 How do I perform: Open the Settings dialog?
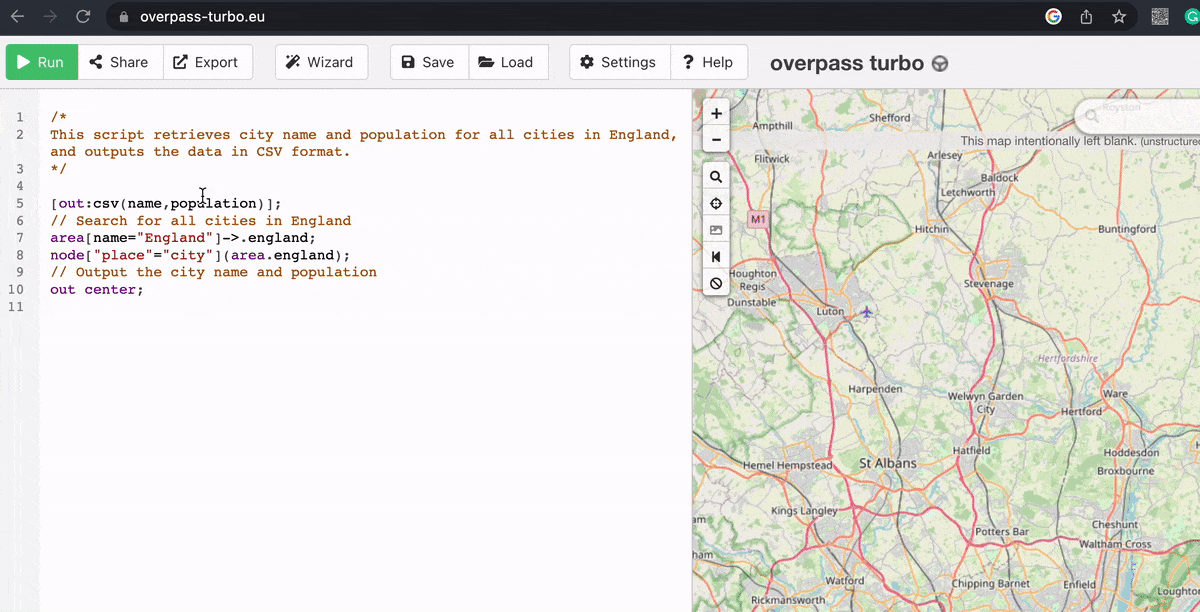point(618,62)
